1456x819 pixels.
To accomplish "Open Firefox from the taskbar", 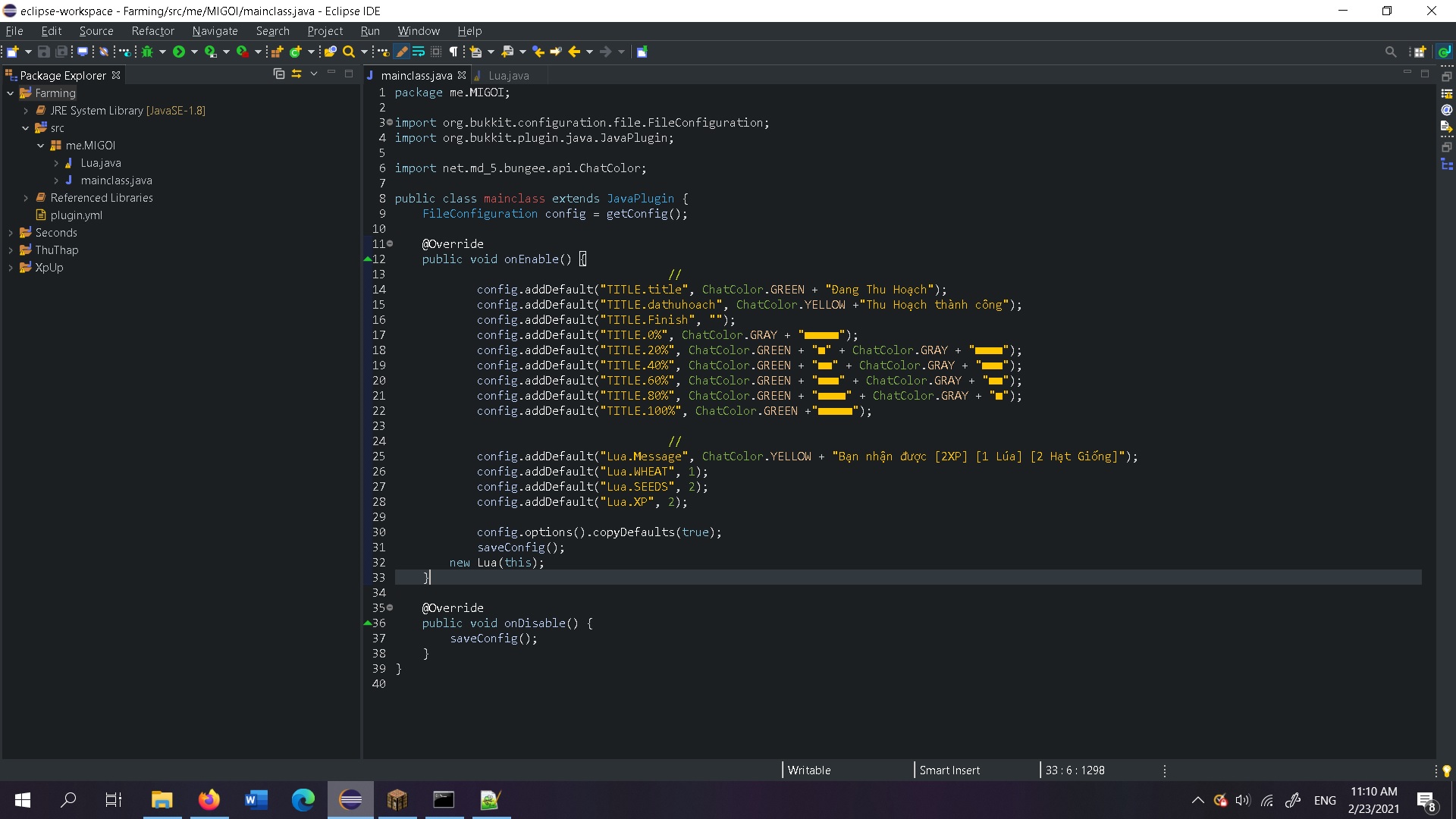I will pos(209,799).
